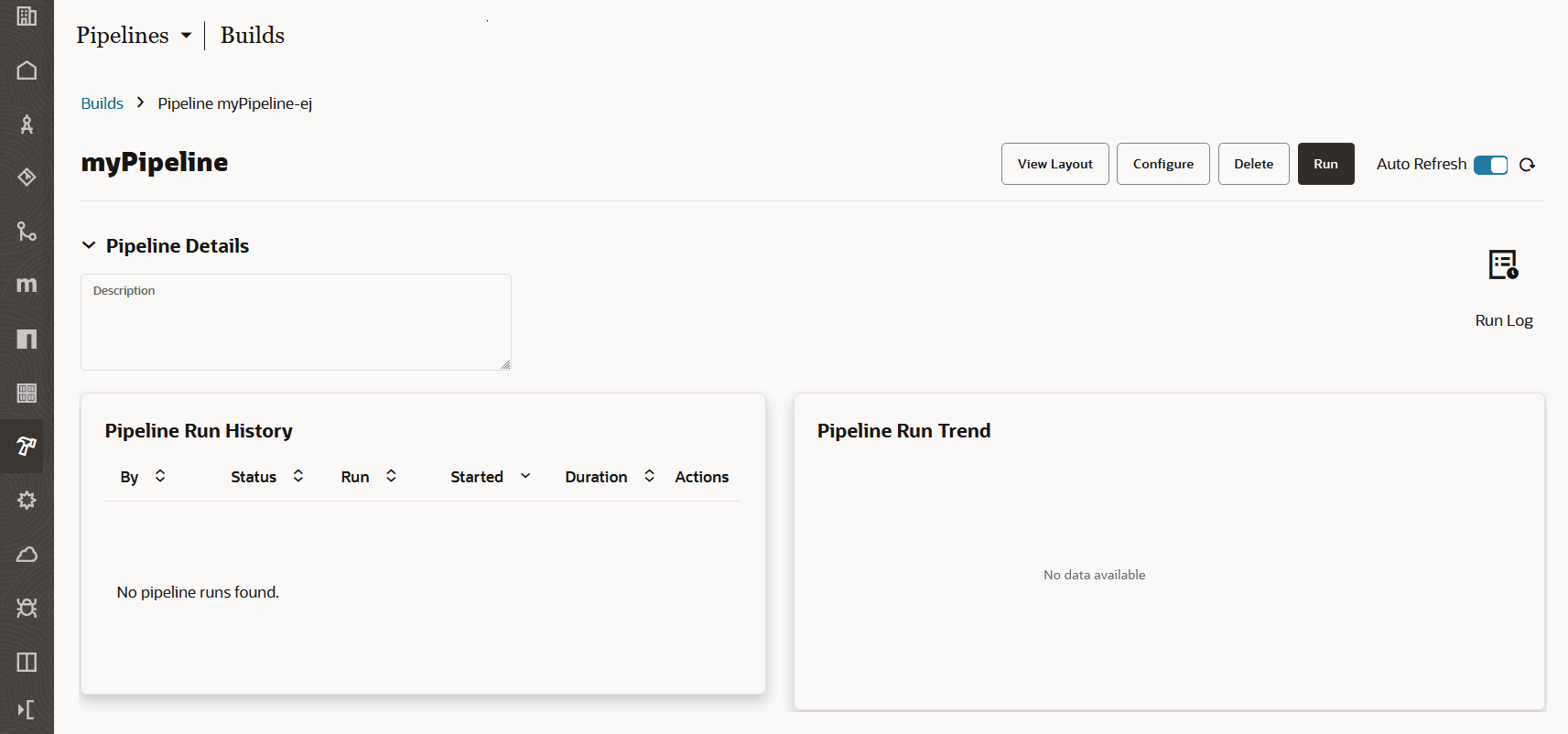Sort run history by Status column

pos(298,476)
